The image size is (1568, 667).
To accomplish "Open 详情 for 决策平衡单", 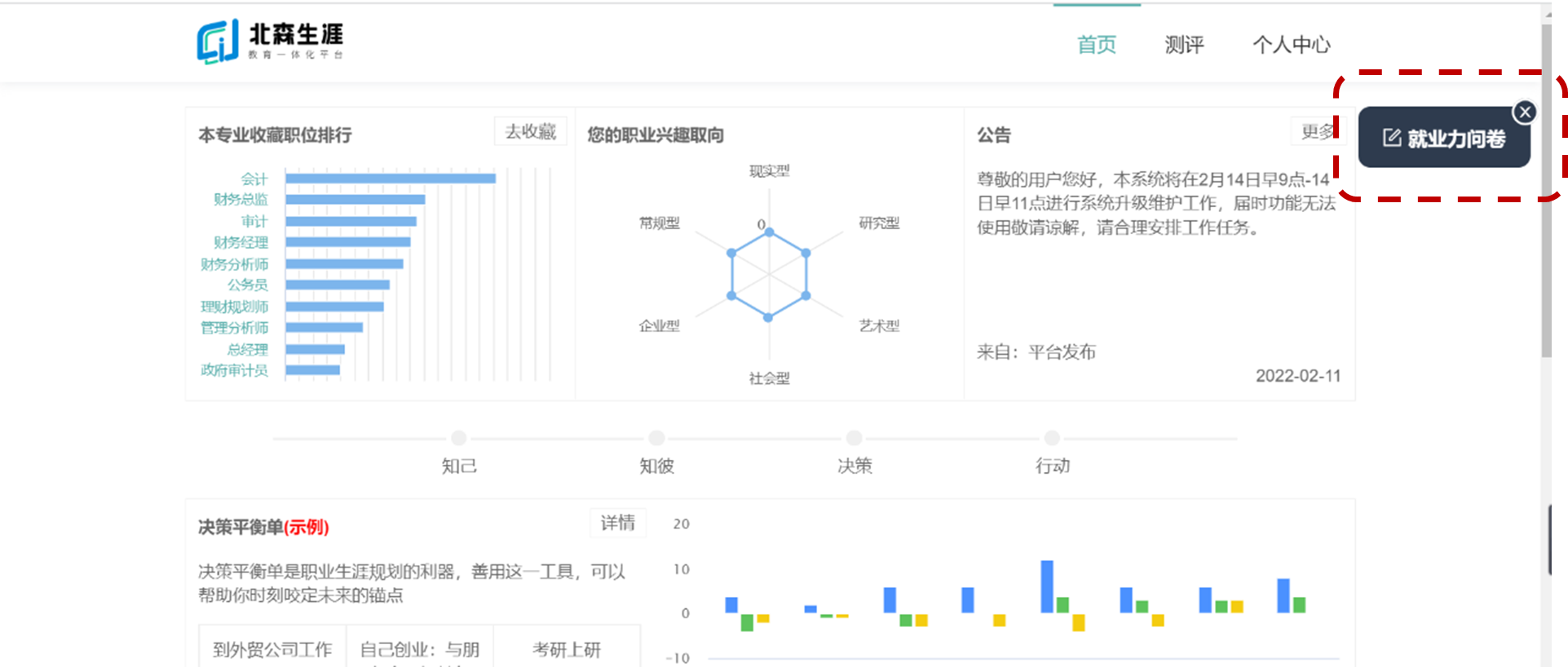I will (617, 523).
